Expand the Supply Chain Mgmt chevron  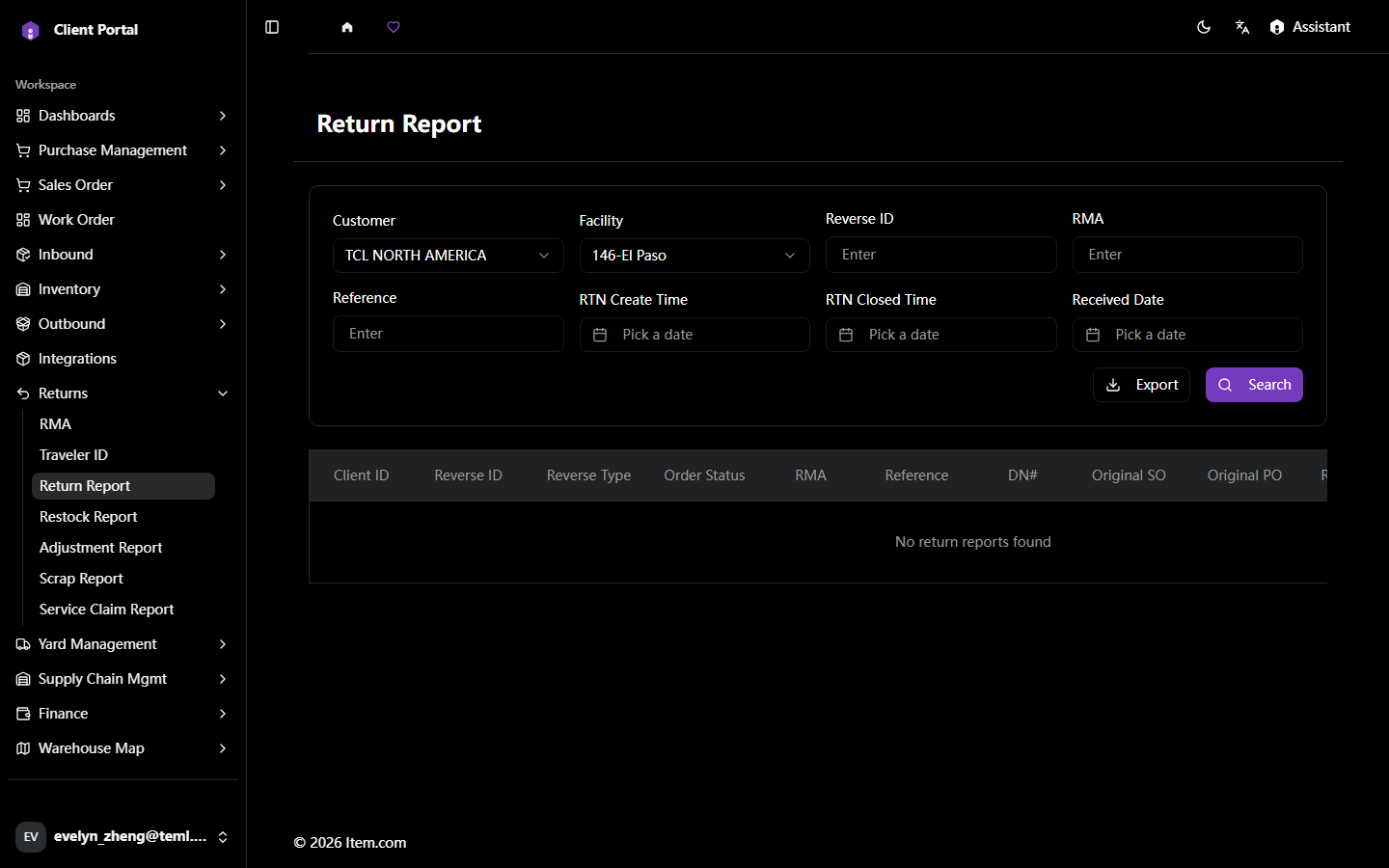point(223,679)
